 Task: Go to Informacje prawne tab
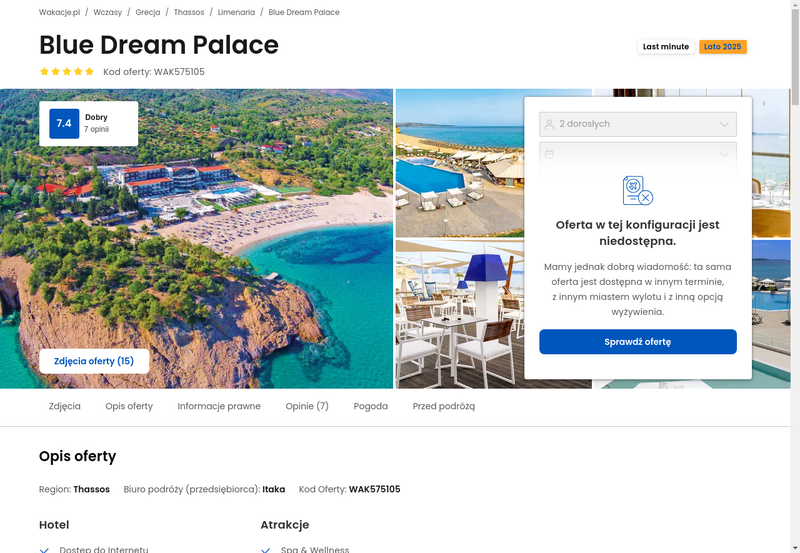pos(219,406)
